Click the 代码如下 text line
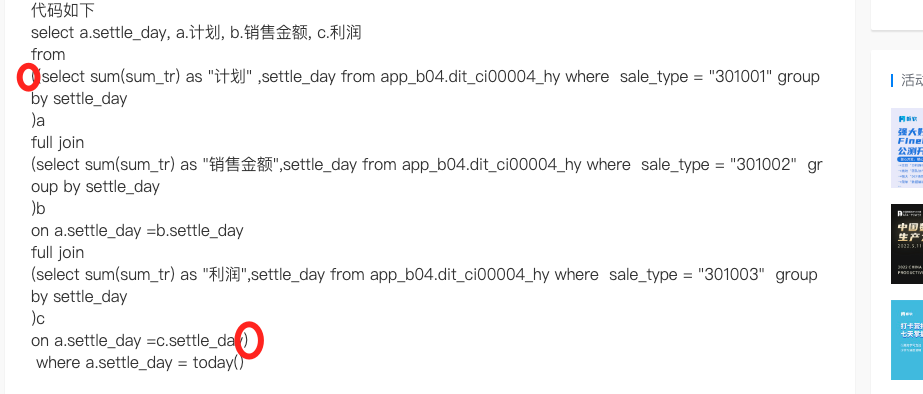The width and height of the screenshot is (923, 394). 63,10
